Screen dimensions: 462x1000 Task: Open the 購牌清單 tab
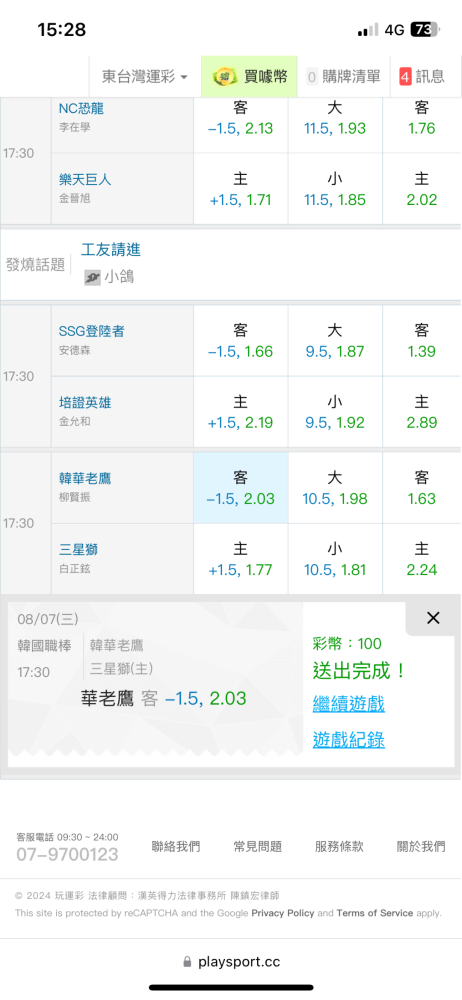point(343,77)
